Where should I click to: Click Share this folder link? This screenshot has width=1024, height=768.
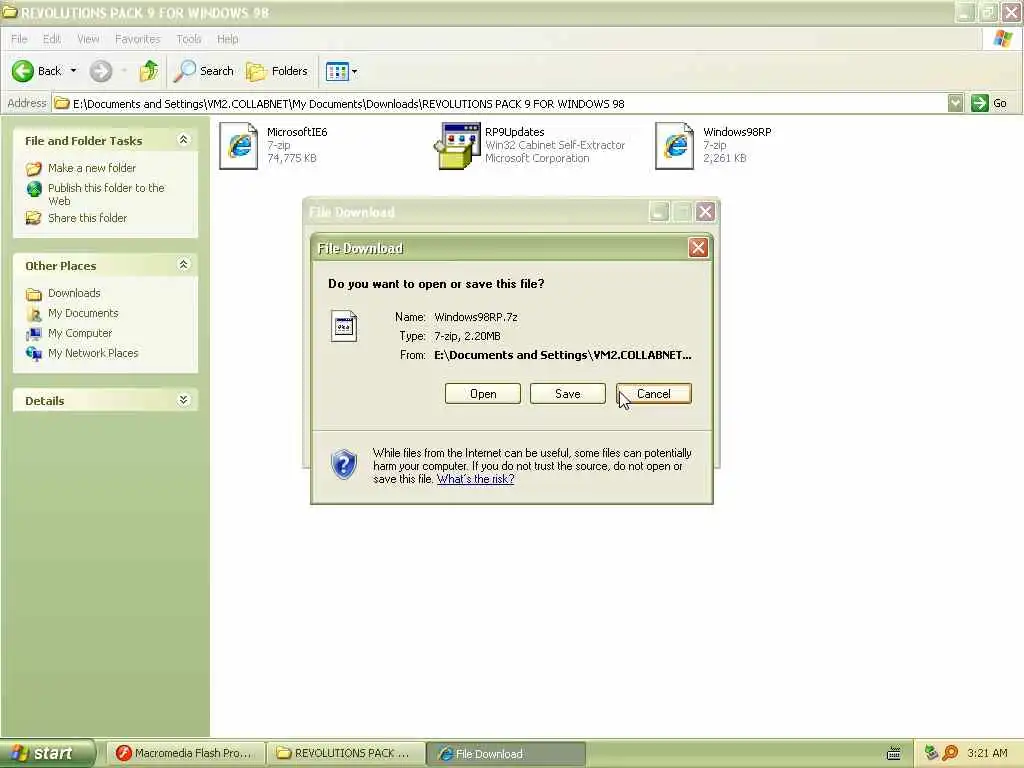(x=88, y=218)
